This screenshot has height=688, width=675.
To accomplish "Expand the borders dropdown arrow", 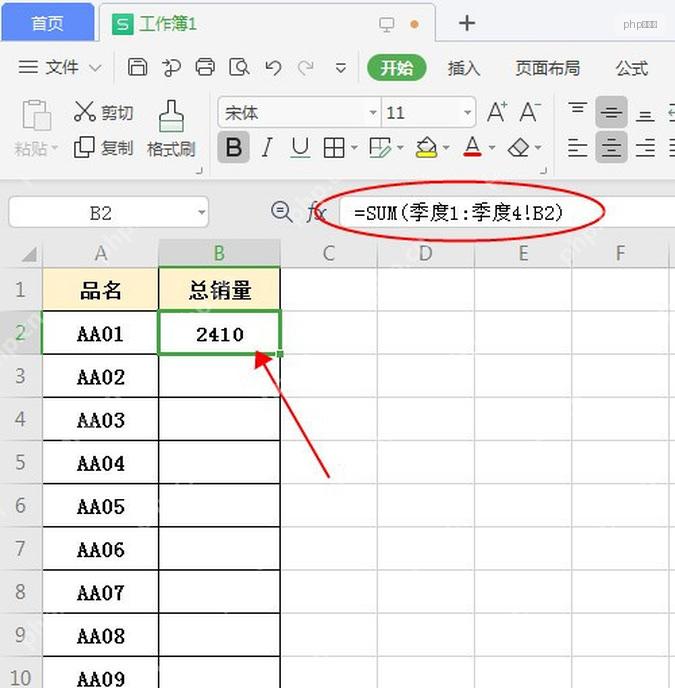I will tap(354, 148).
